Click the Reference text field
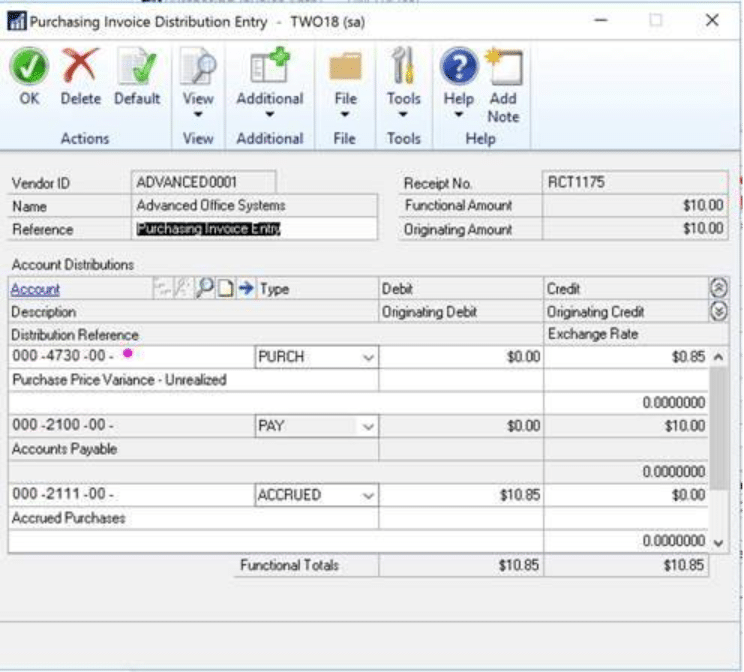 tap(255, 229)
